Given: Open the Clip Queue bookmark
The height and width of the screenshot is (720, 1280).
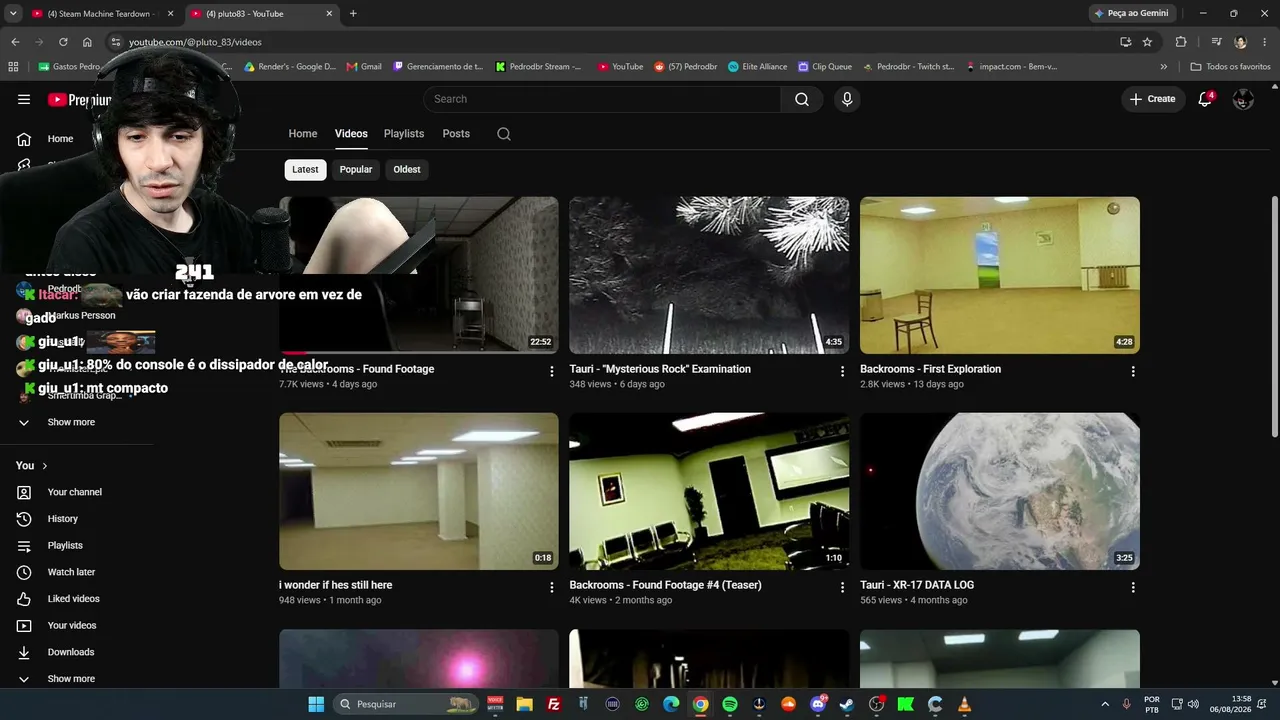Looking at the screenshot, I should 824,67.
